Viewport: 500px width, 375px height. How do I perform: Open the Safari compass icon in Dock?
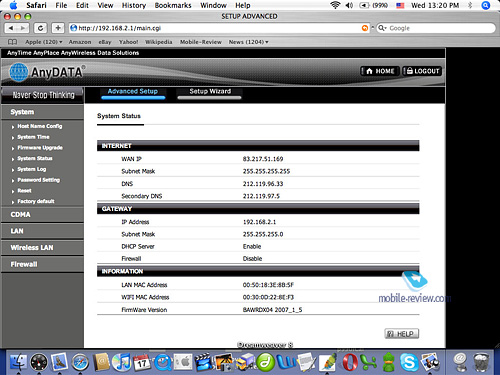(80, 363)
